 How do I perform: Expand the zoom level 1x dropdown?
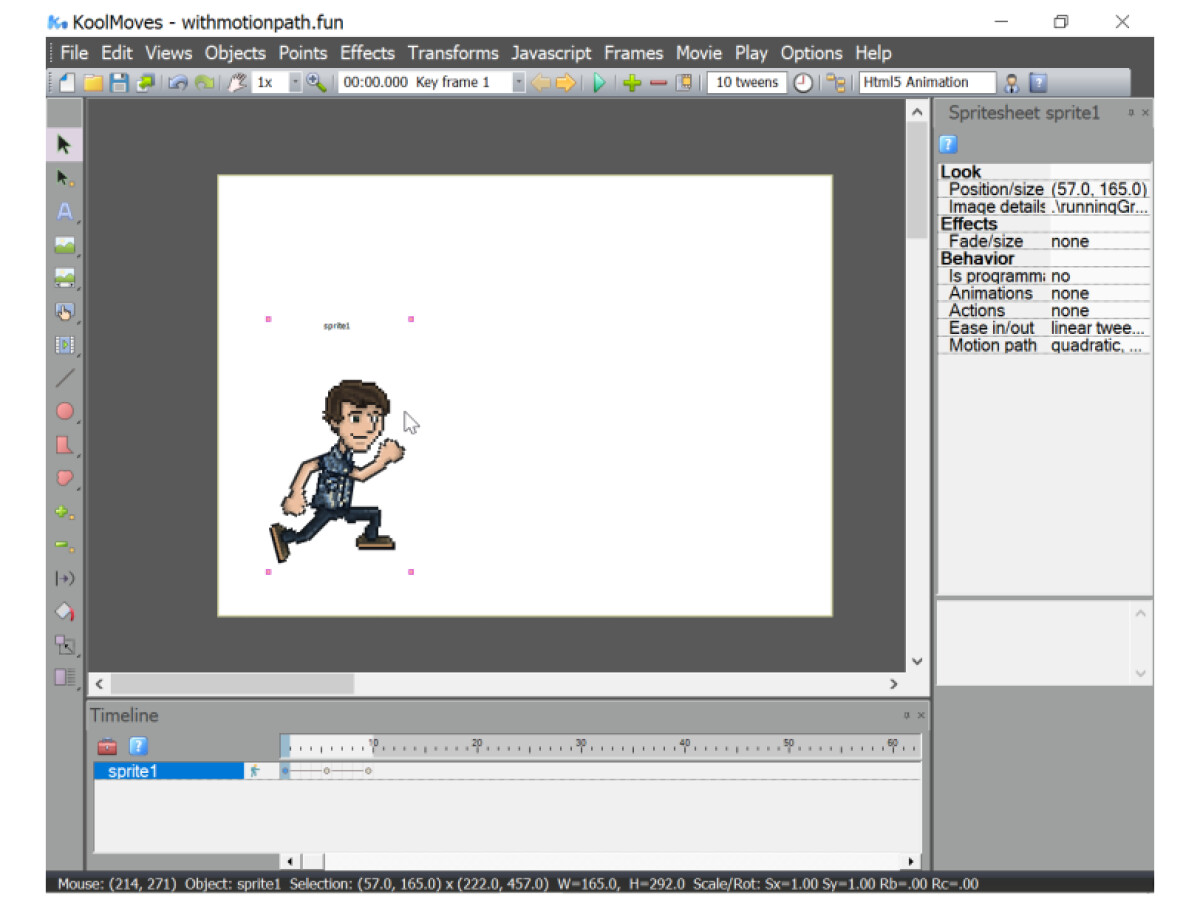click(x=295, y=83)
